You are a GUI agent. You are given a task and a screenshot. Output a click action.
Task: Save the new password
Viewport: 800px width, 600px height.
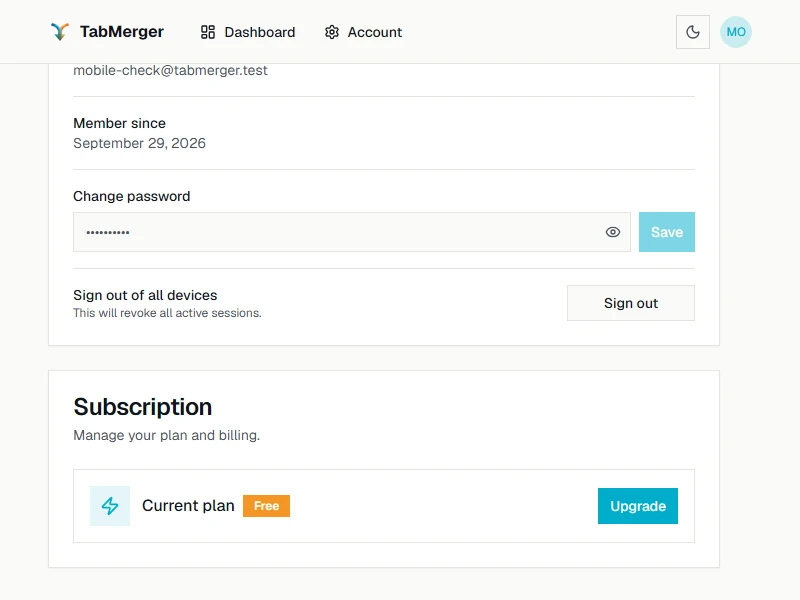(666, 232)
